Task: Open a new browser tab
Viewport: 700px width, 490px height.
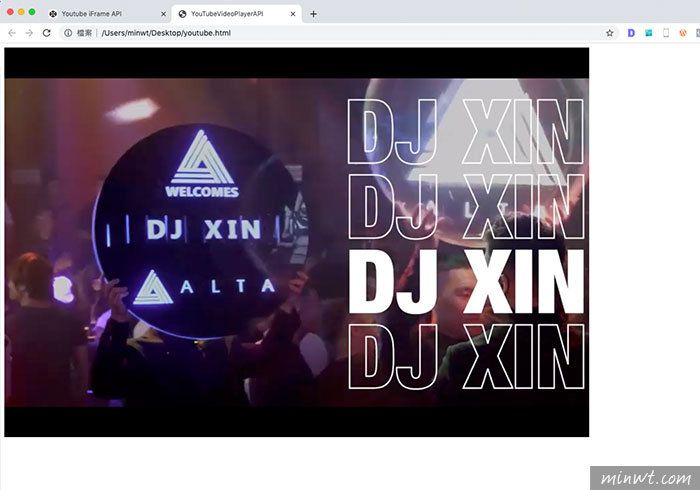Action: (313, 14)
